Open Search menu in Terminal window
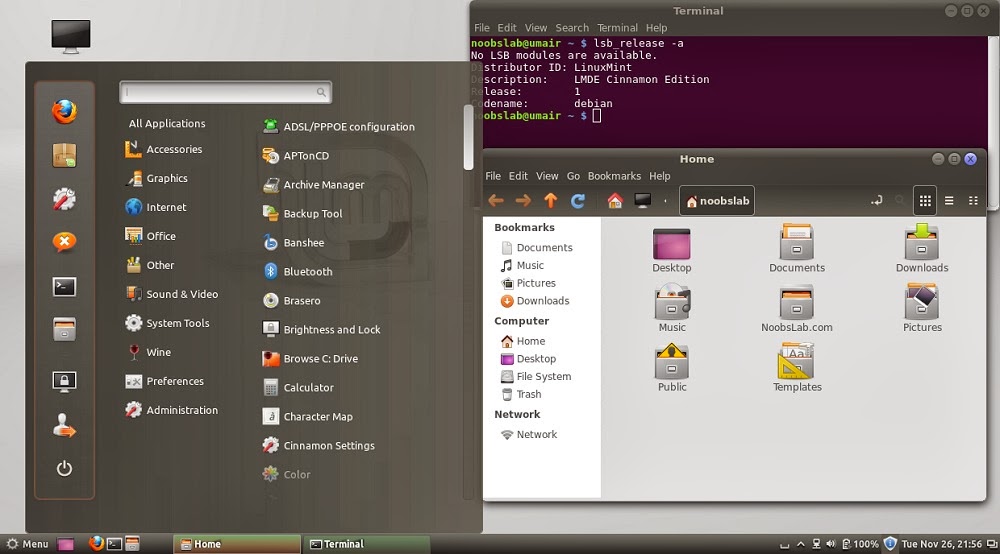Image resolution: width=1000 pixels, height=554 pixels. tap(572, 28)
